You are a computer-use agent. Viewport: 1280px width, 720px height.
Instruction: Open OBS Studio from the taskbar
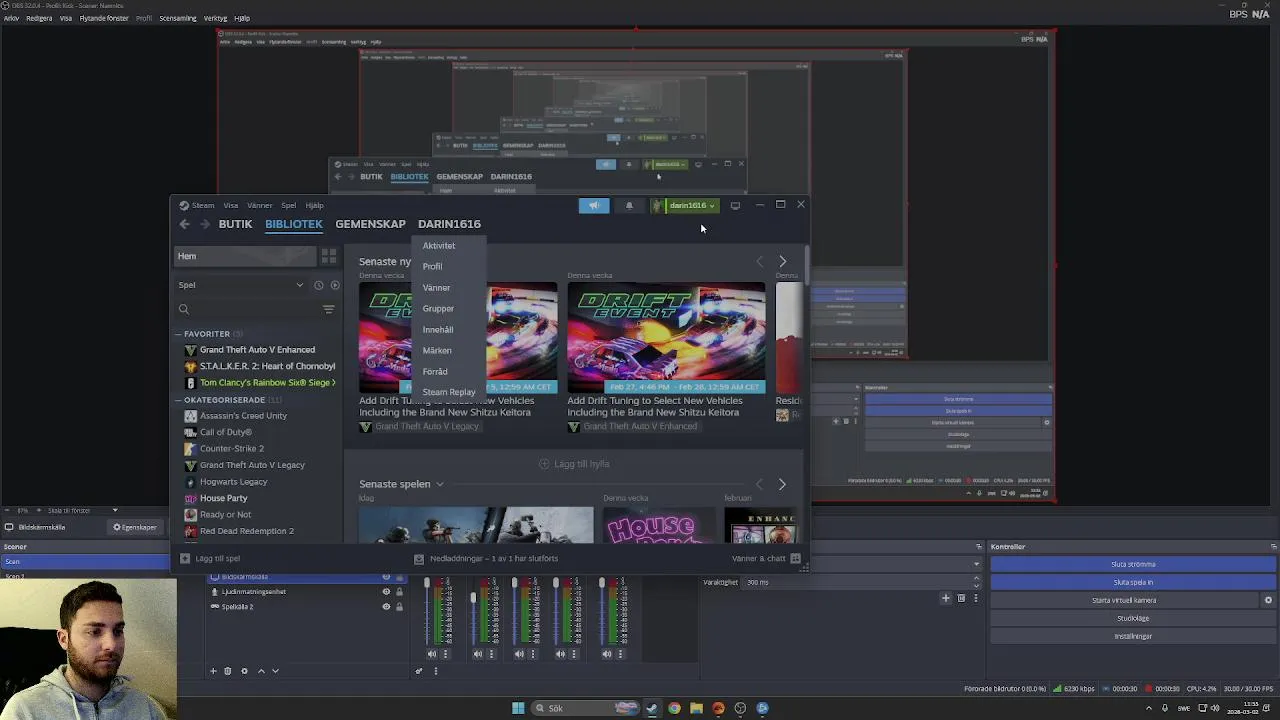[740, 708]
